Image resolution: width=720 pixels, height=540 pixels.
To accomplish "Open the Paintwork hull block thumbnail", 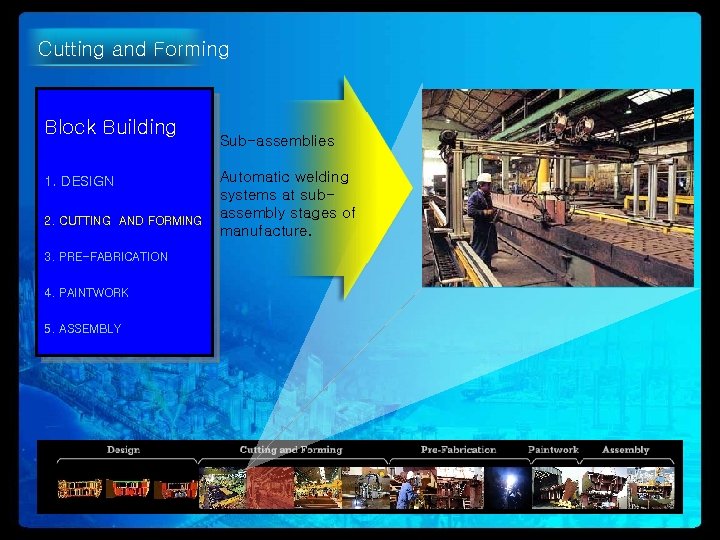I will [556, 488].
